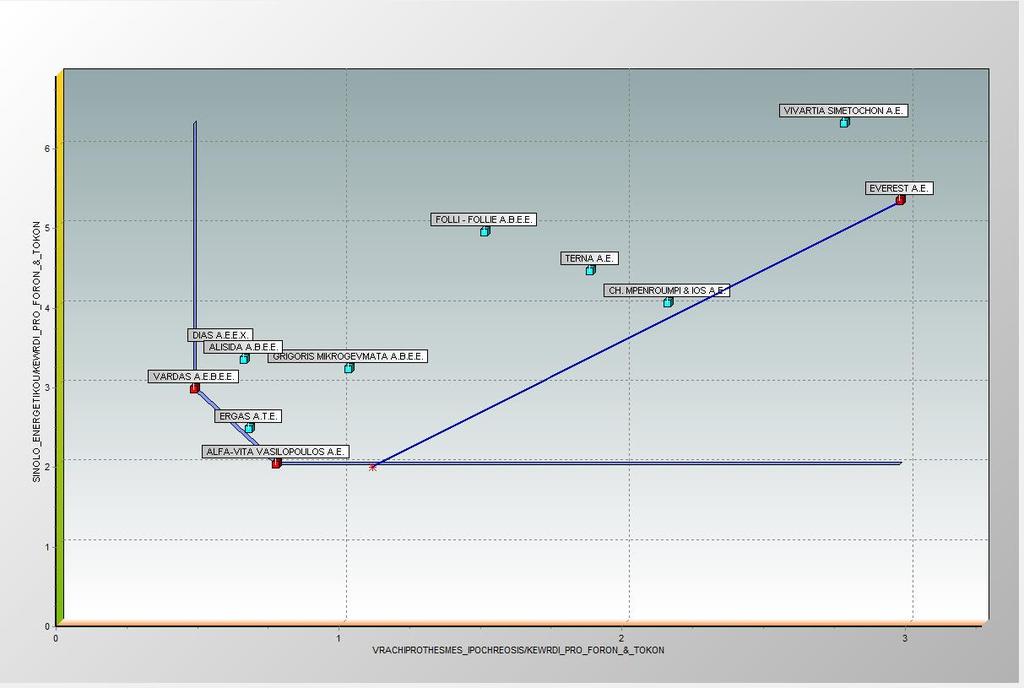Click the Y axis tick label 5

pos(47,228)
